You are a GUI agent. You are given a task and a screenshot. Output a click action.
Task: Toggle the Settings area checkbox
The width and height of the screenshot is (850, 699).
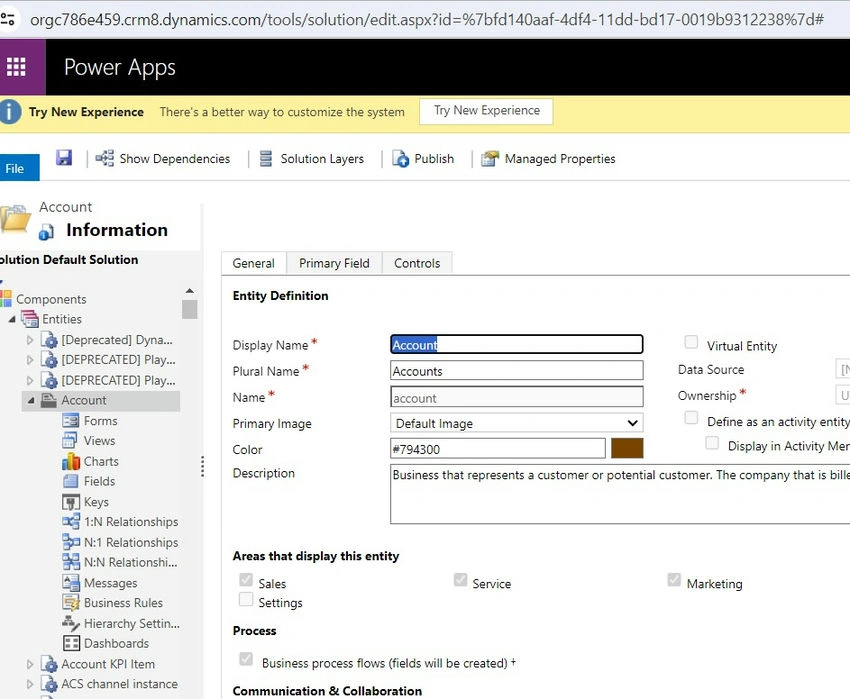point(246,599)
